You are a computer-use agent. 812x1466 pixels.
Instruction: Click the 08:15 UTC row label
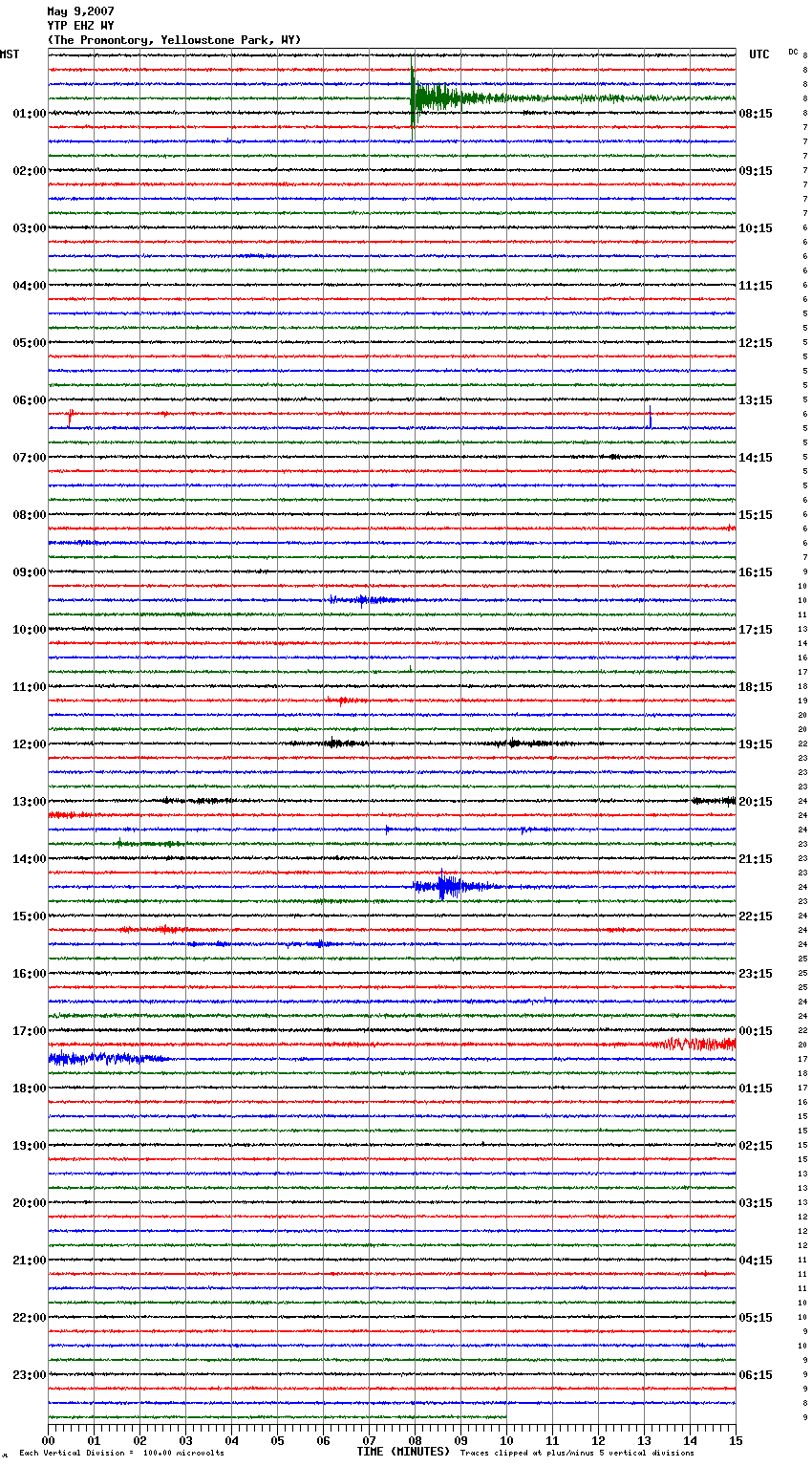click(756, 114)
